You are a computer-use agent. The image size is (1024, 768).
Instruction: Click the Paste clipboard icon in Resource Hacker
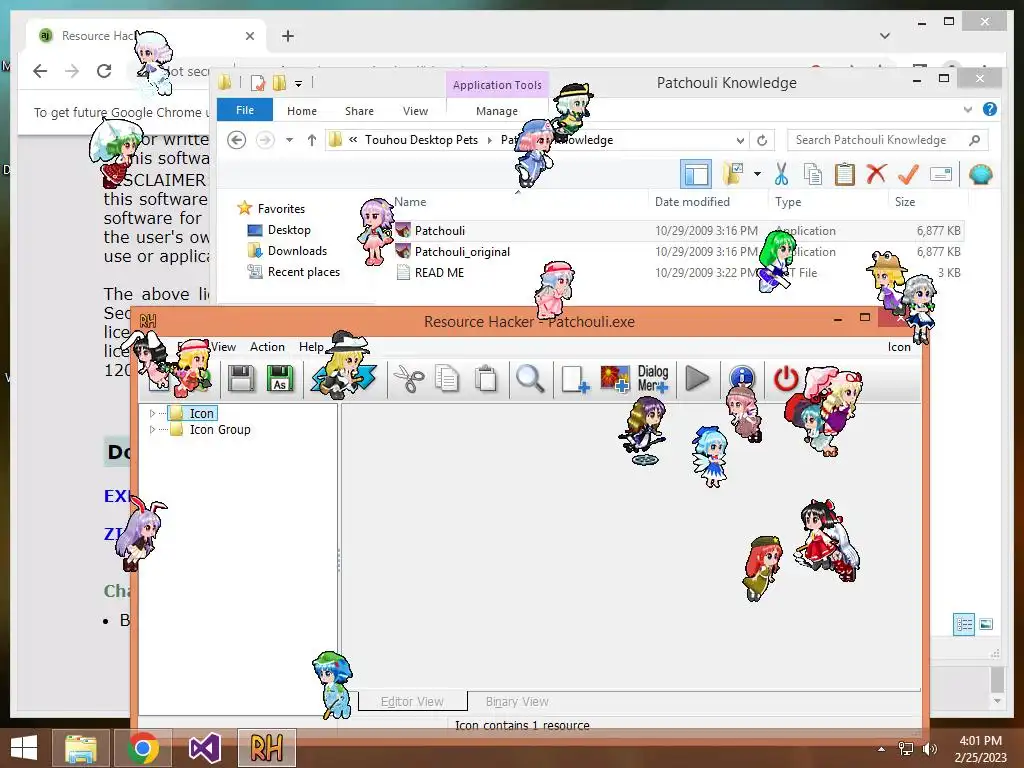coord(486,379)
